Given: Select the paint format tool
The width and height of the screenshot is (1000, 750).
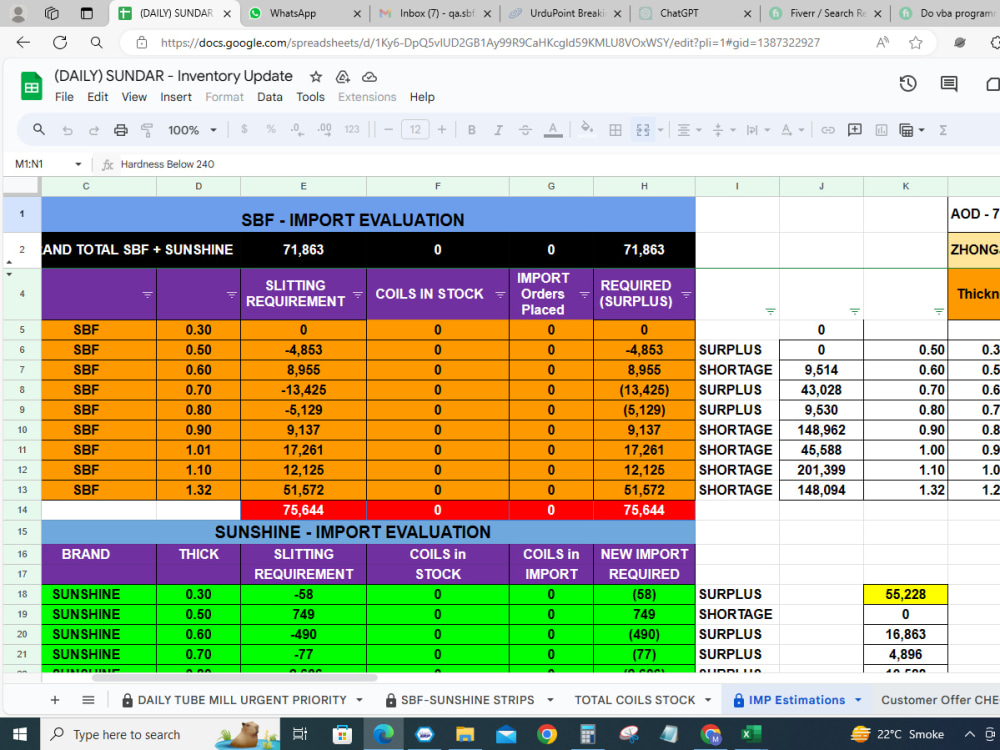Looking at the screenshot, I should coord(146,130).
